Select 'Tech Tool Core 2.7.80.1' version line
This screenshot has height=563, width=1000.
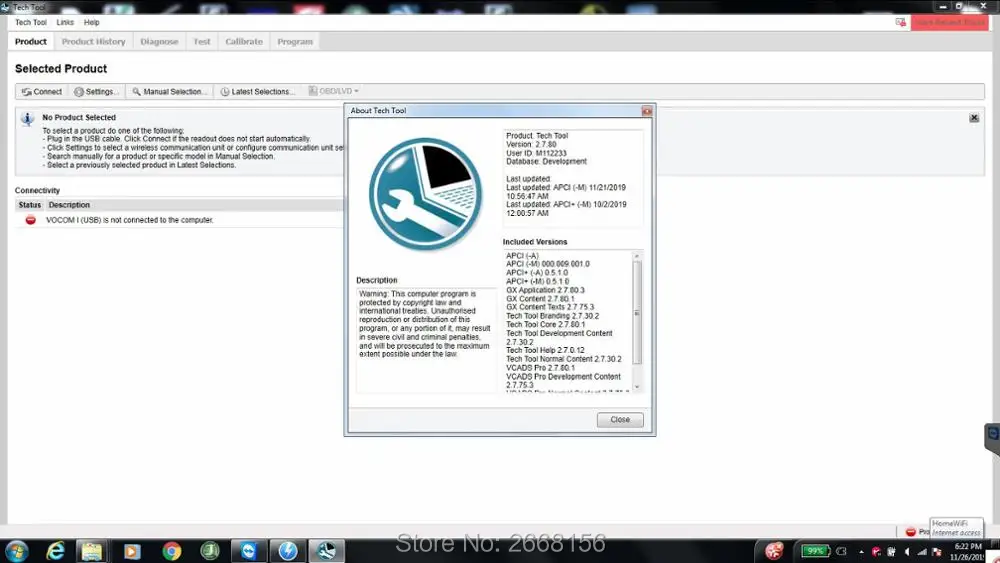pyautogui.click(x=545, y=325)
